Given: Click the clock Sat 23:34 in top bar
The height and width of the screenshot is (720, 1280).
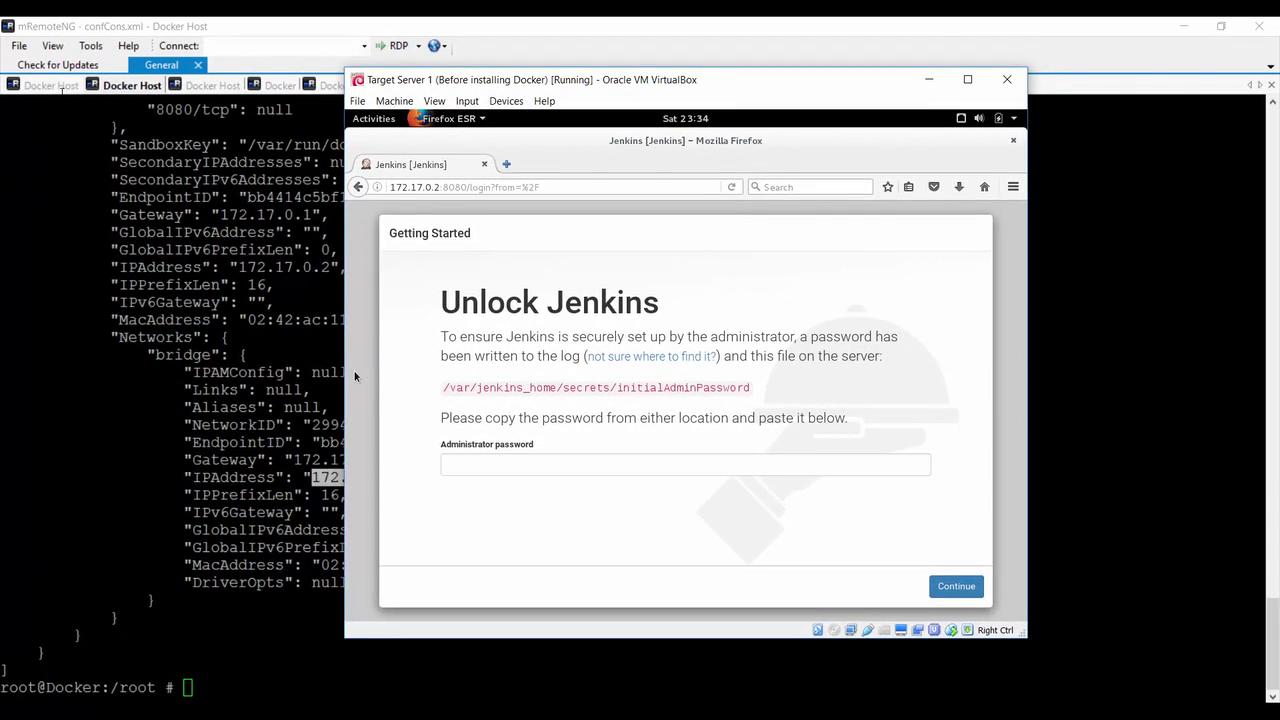Looking at the screenshot, I should click(686, 119).
